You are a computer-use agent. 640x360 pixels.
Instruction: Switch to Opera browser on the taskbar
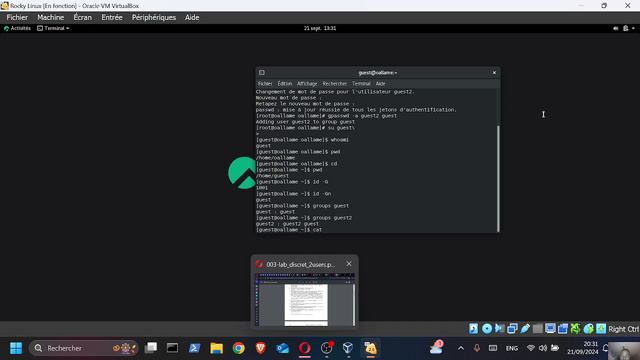coord(304,348)
